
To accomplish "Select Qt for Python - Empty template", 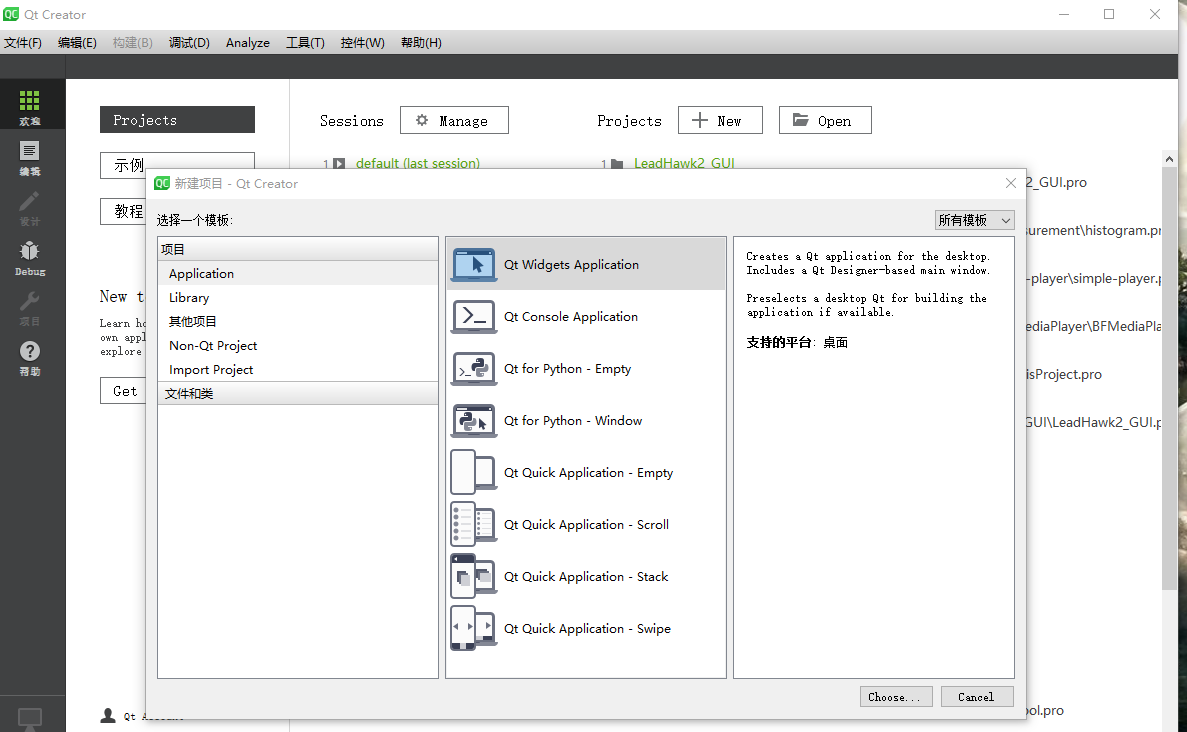I will pyautogui.click(x=585, y=369).
